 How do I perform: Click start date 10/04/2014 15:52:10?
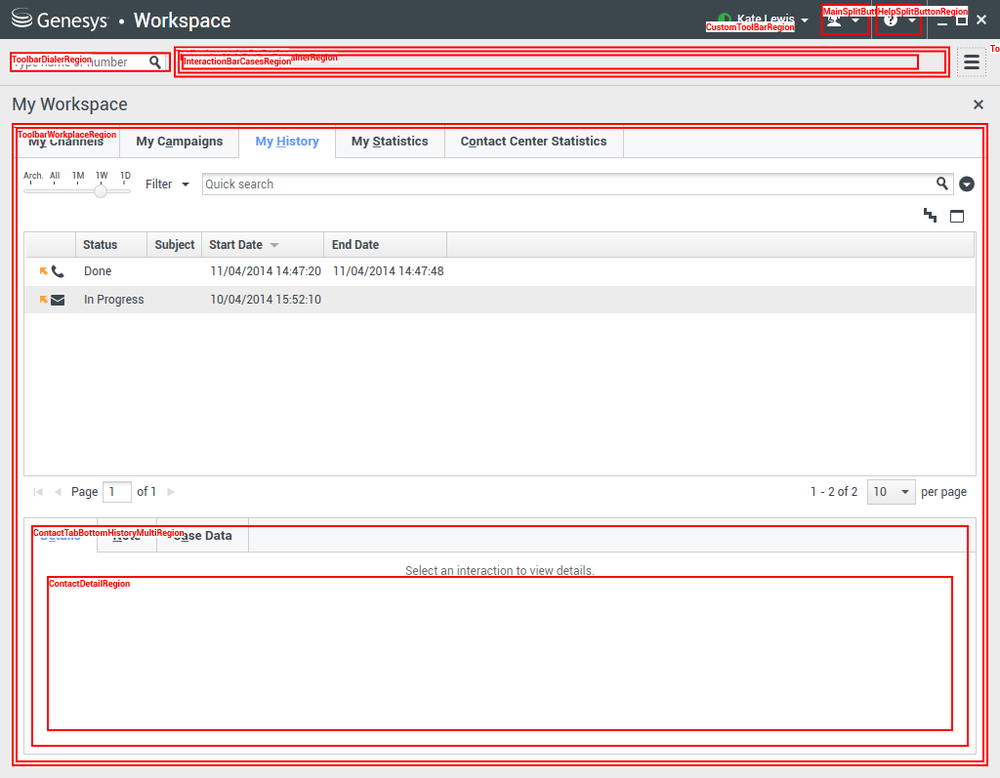[x=266, y=300]
